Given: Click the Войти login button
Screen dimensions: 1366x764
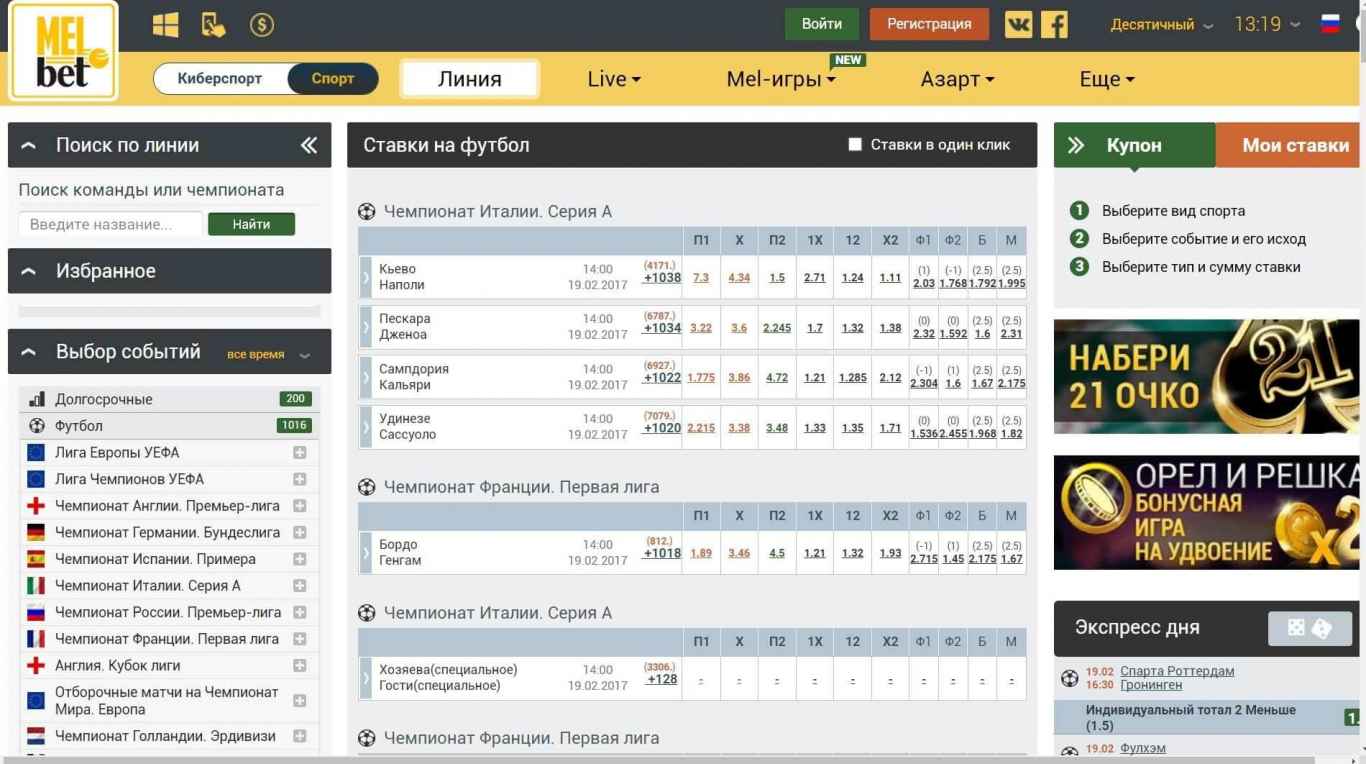Looking at the screenshot, I should [821, 24].
